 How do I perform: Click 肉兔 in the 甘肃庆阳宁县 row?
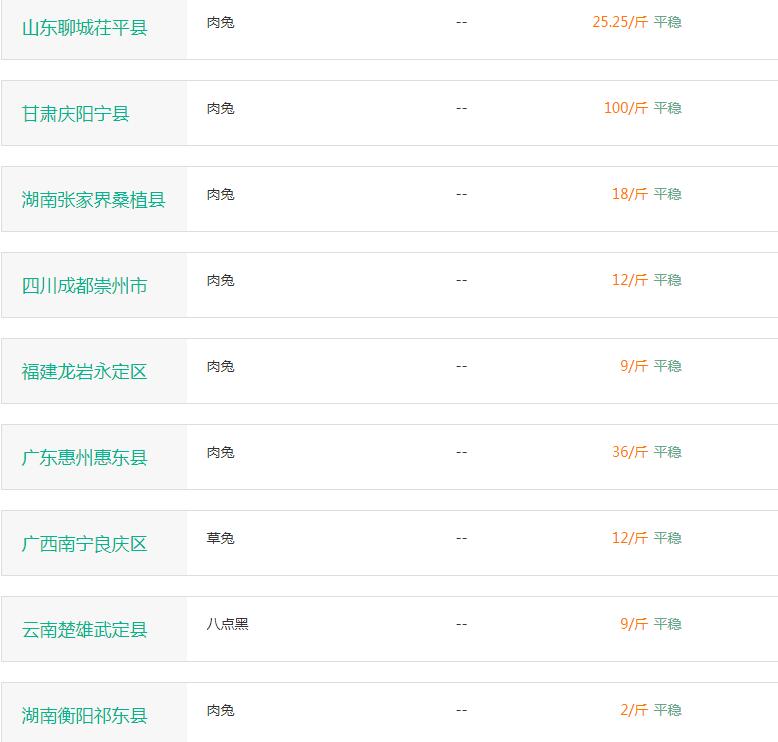pyautogui.click(x=220, y=108)
